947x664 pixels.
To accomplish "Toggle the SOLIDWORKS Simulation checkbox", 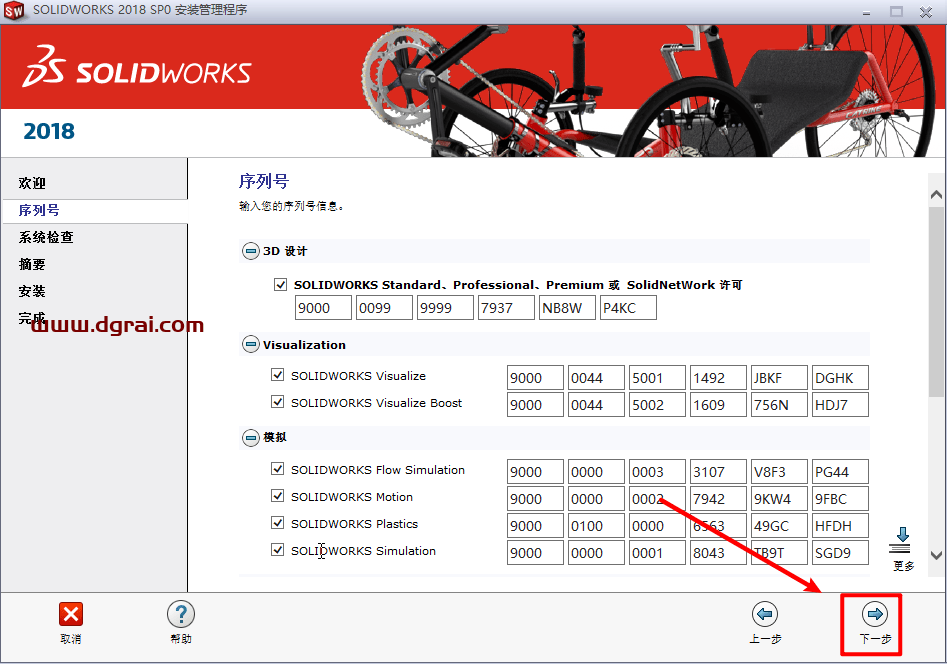I will coord(277,550).
